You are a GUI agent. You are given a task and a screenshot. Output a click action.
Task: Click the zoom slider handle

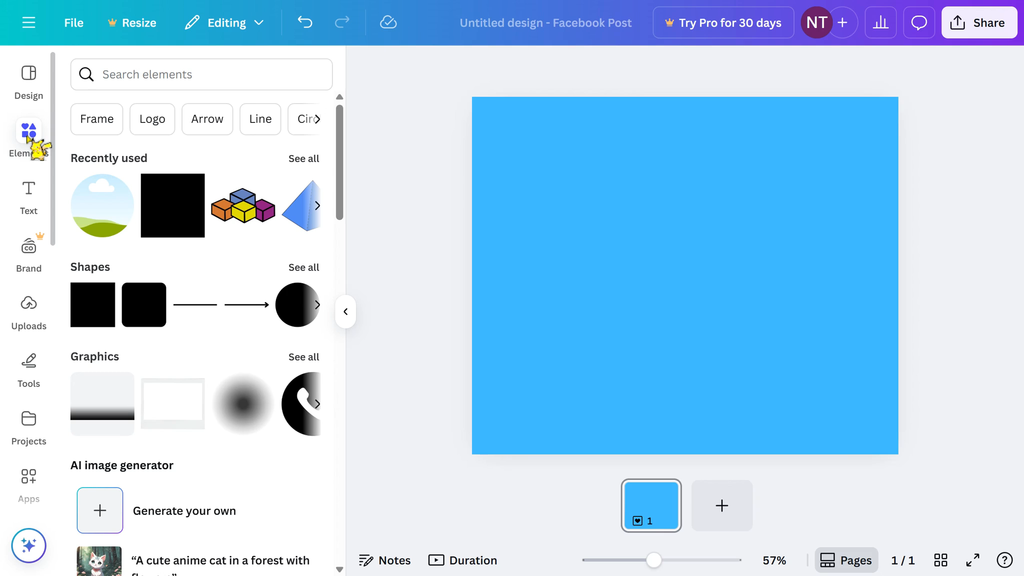(x=653, y=560)
